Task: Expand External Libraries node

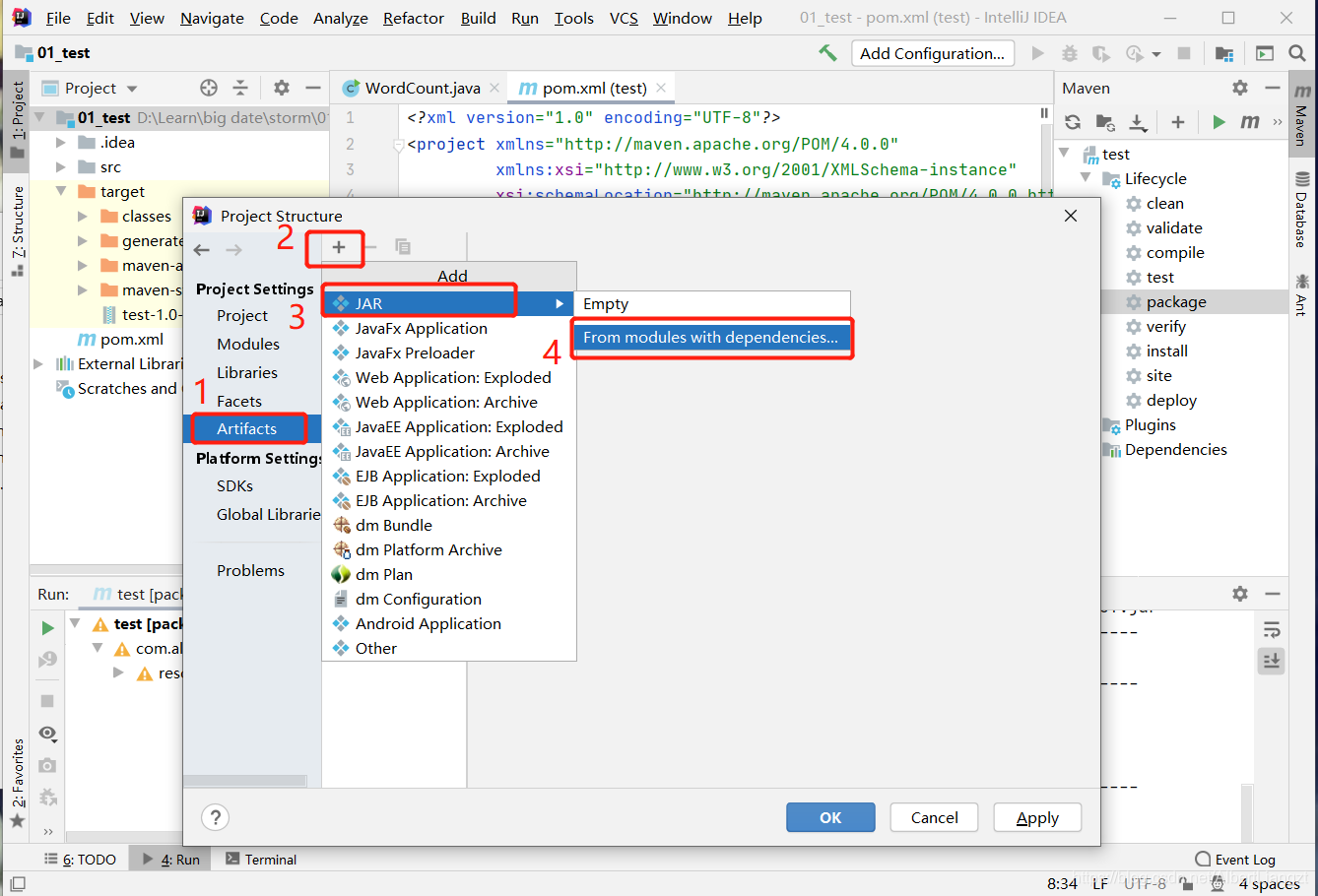Action: [39, 364]
